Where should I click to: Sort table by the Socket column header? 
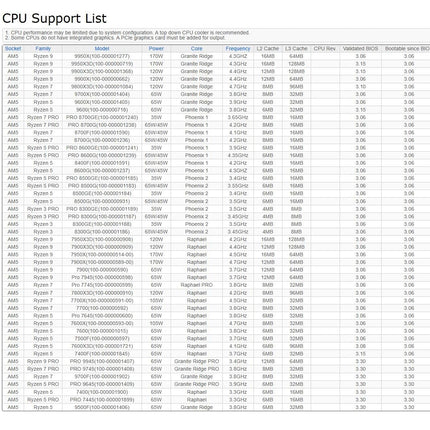click(x=13, y=49)
